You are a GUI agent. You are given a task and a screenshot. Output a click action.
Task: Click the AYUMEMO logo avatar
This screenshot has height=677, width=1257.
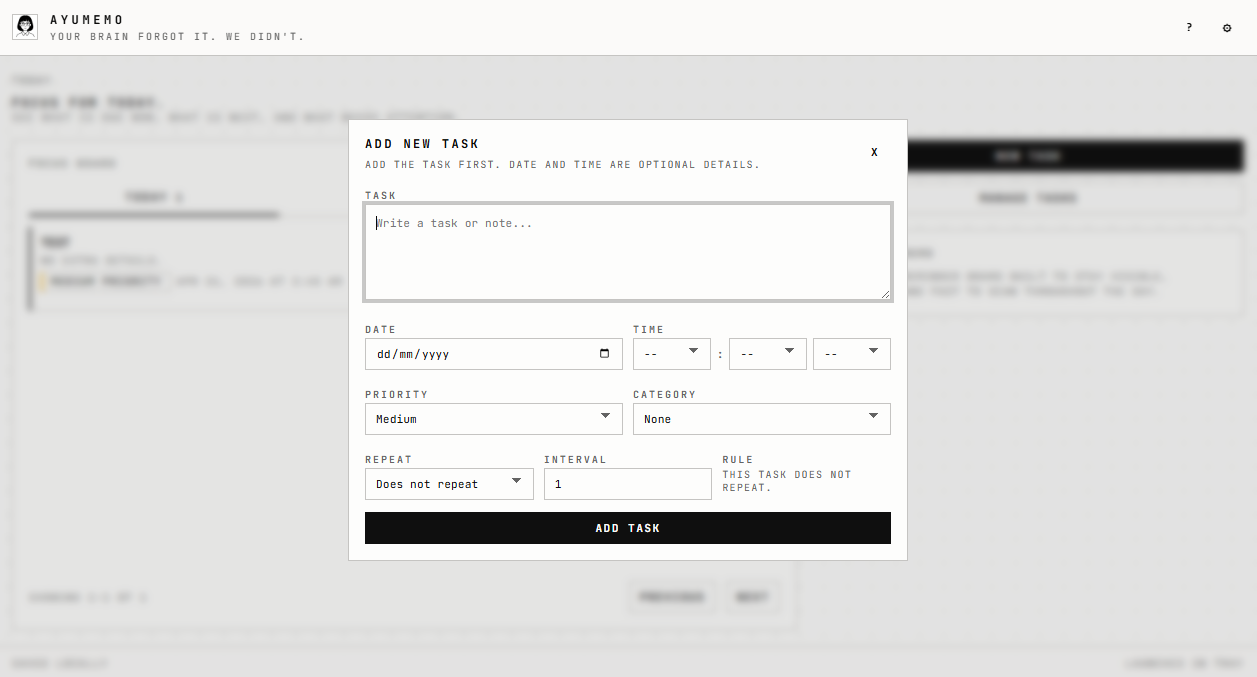[24, 26]
